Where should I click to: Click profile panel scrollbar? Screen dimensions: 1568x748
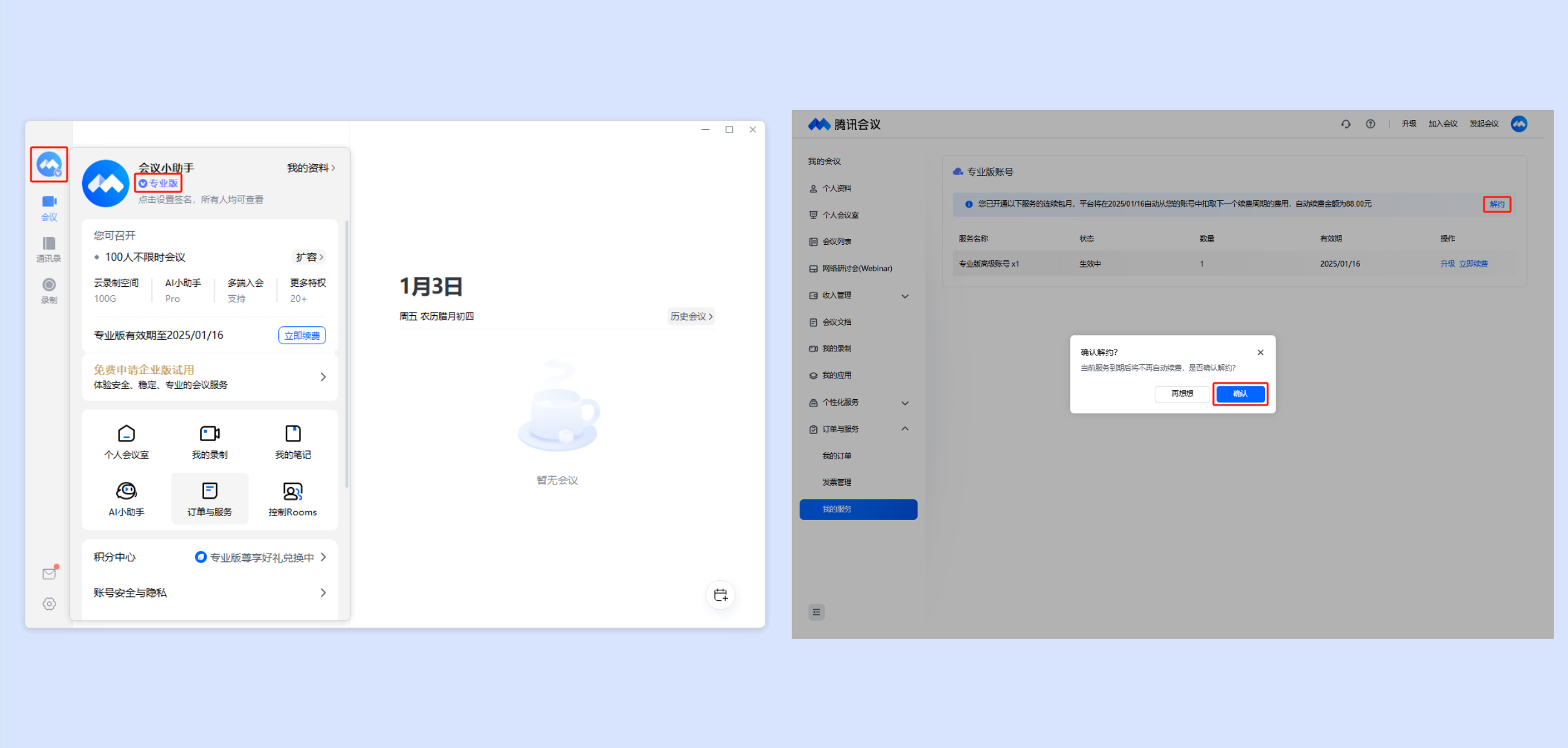click(x=347, y=354)
